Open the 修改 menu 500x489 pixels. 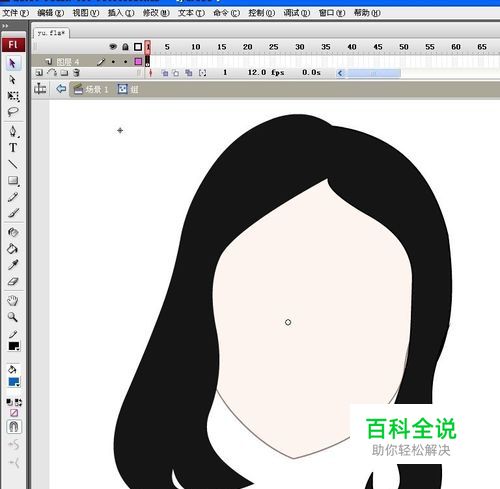click(156, 13)
